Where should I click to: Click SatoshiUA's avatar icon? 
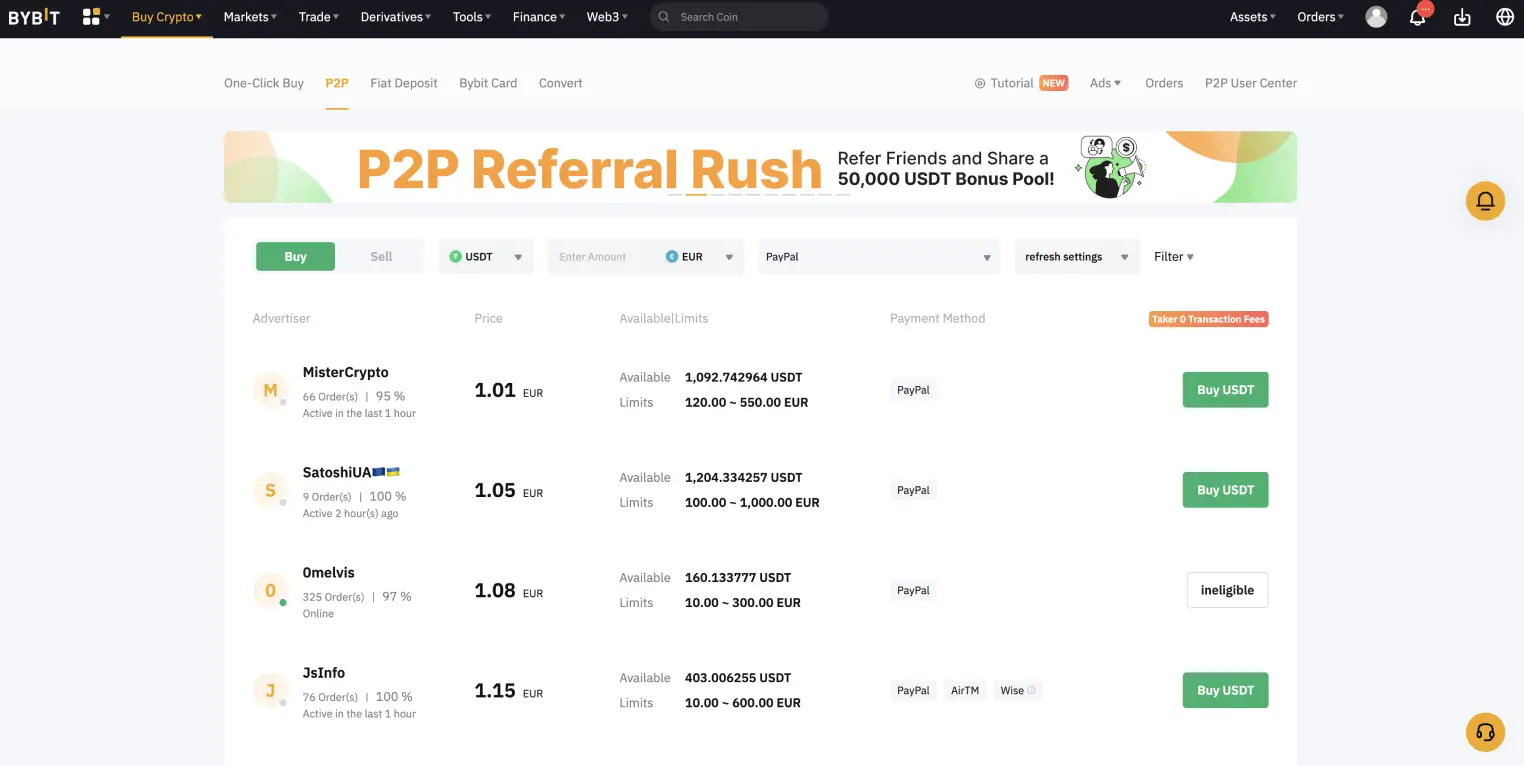(x=270, y=490)
